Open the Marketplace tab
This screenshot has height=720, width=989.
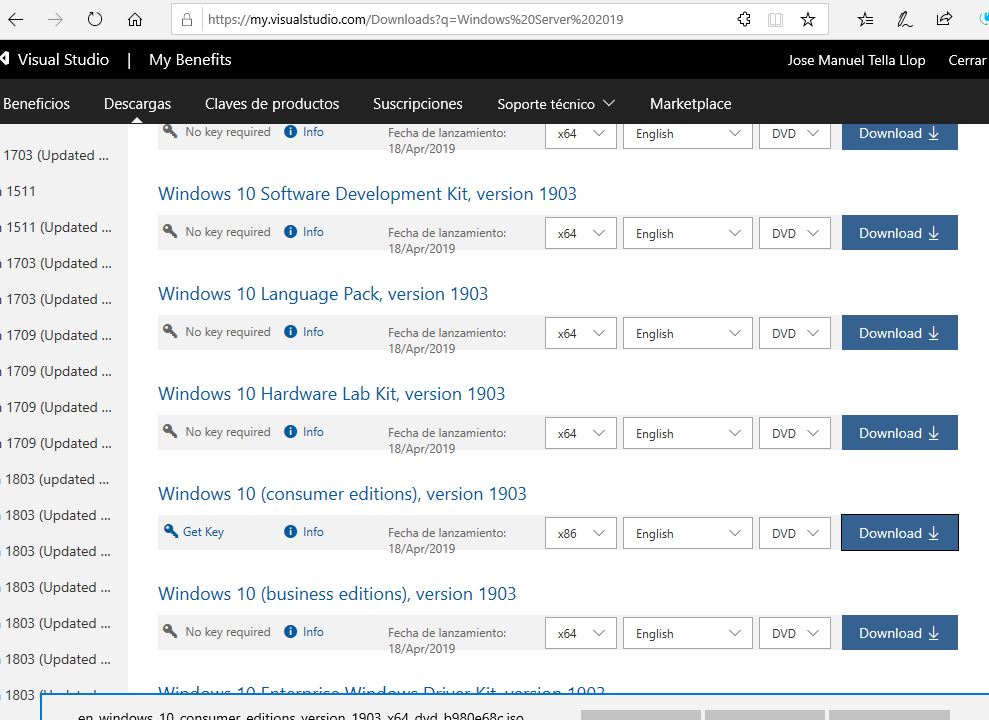(691, 104)
